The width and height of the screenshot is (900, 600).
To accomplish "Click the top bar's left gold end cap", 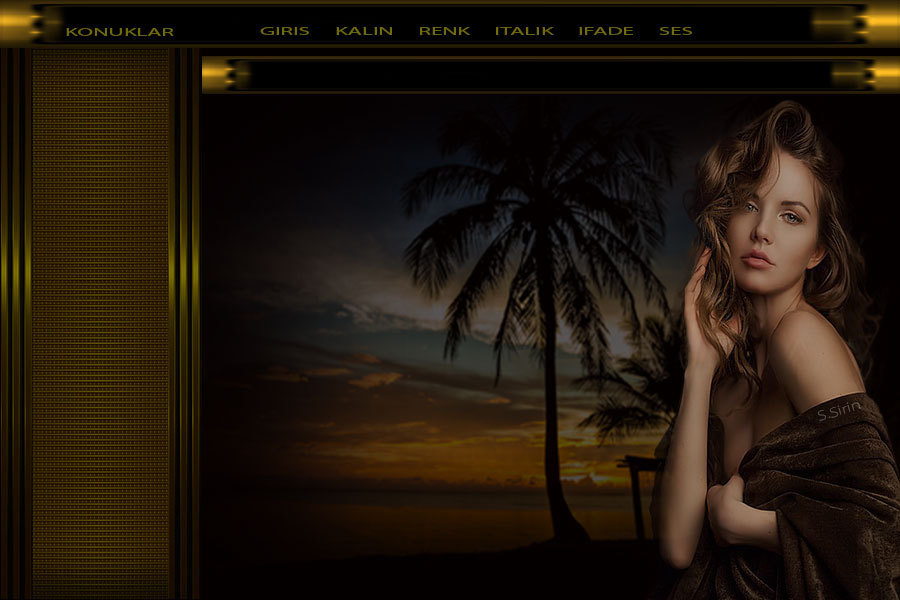I will pyautogui.click(x=30, y=23).
